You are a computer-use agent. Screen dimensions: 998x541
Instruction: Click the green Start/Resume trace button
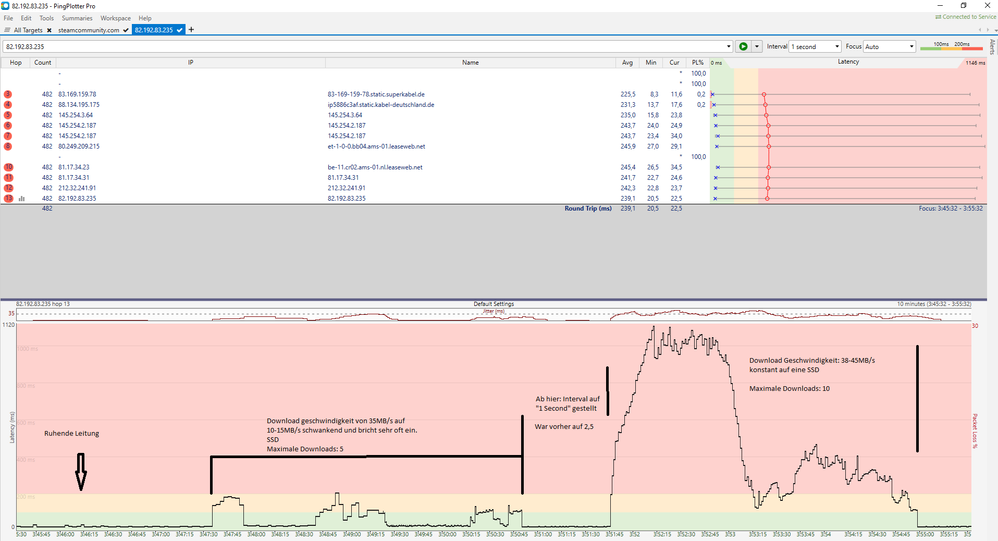pyautogui.click(x=743, y=46)
